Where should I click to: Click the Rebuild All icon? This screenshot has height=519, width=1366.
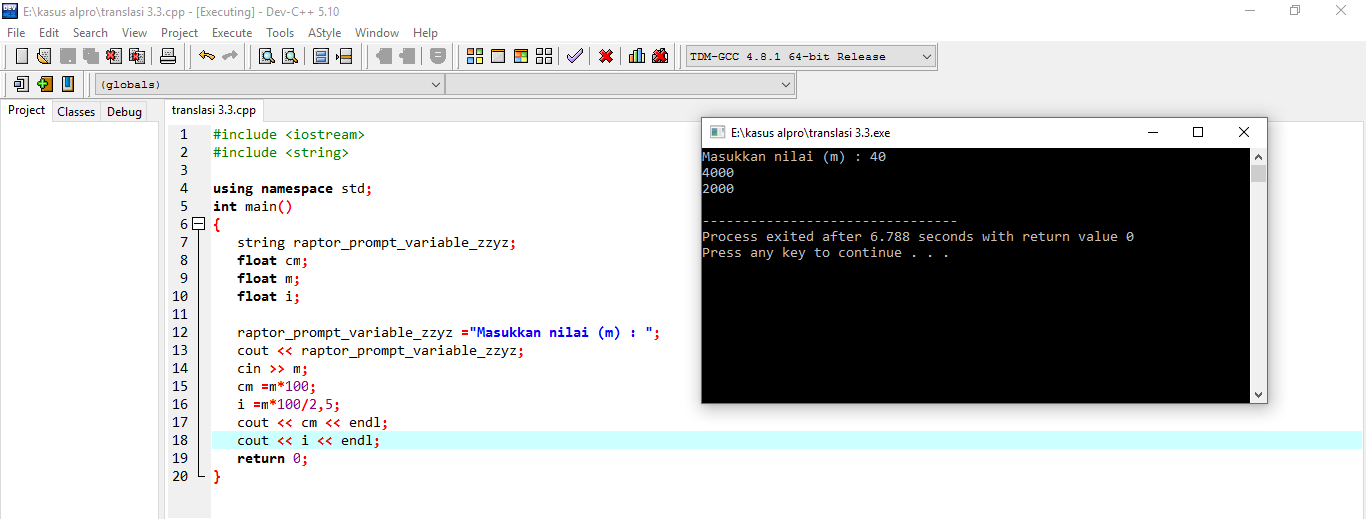pos(544,56)
